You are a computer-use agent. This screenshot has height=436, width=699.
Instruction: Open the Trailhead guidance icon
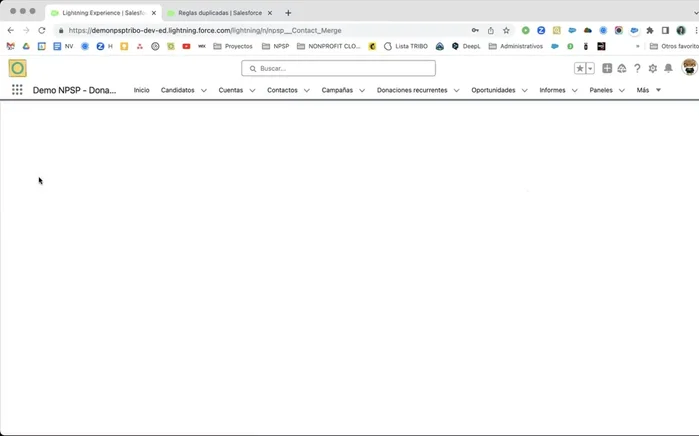[622, 68]
